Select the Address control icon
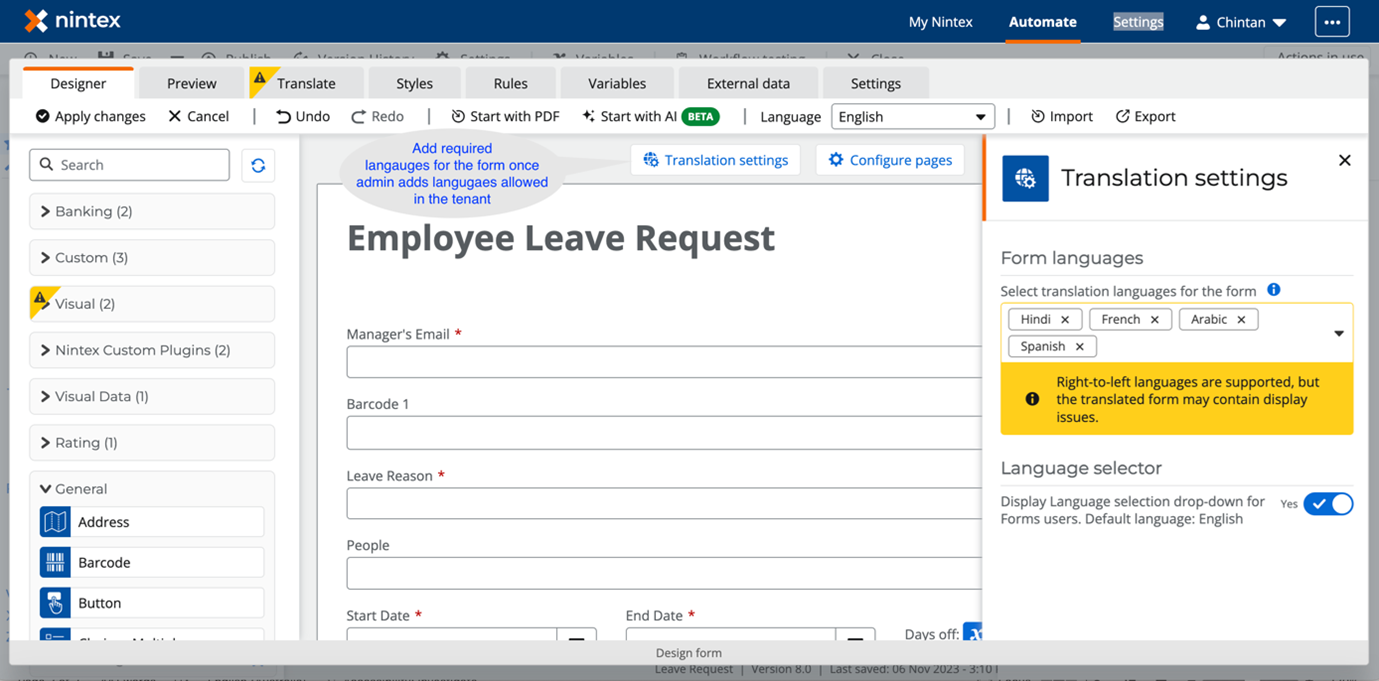Screen dimensions: 1379x681 (x=55, y=522)
